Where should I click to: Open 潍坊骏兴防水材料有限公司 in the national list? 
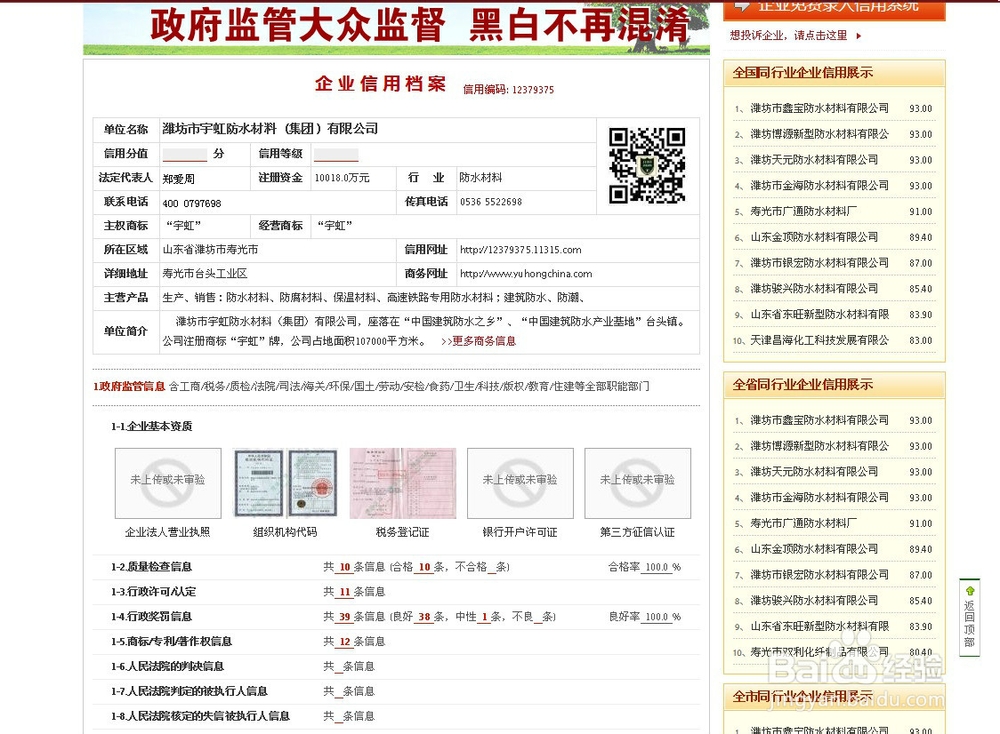(814, 289)
